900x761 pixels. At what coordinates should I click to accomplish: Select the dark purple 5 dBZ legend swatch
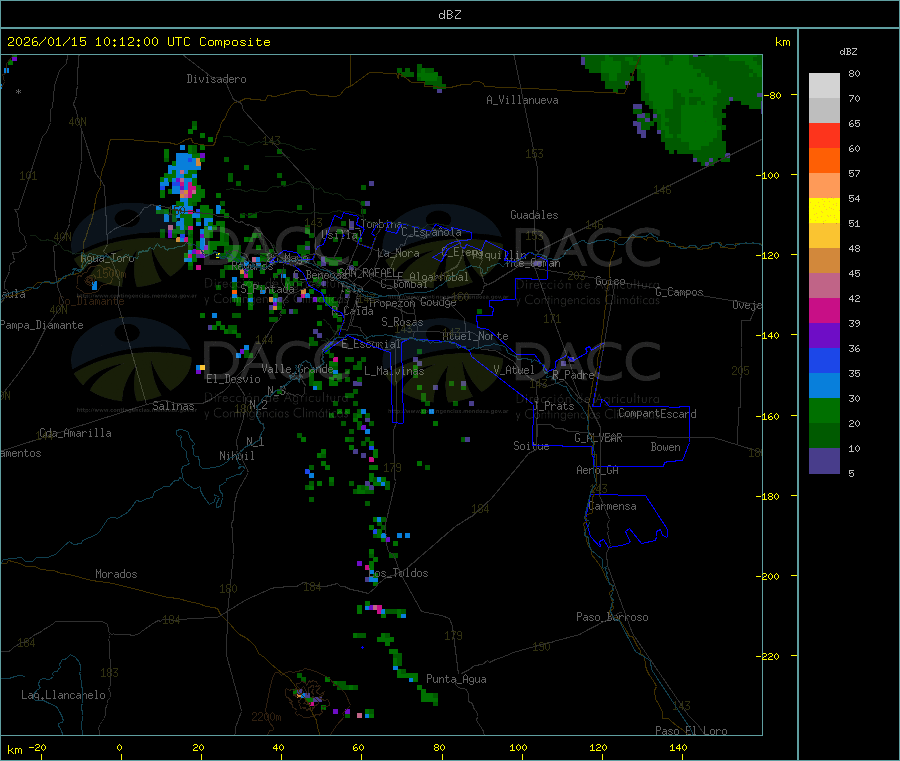click(824, 461)
